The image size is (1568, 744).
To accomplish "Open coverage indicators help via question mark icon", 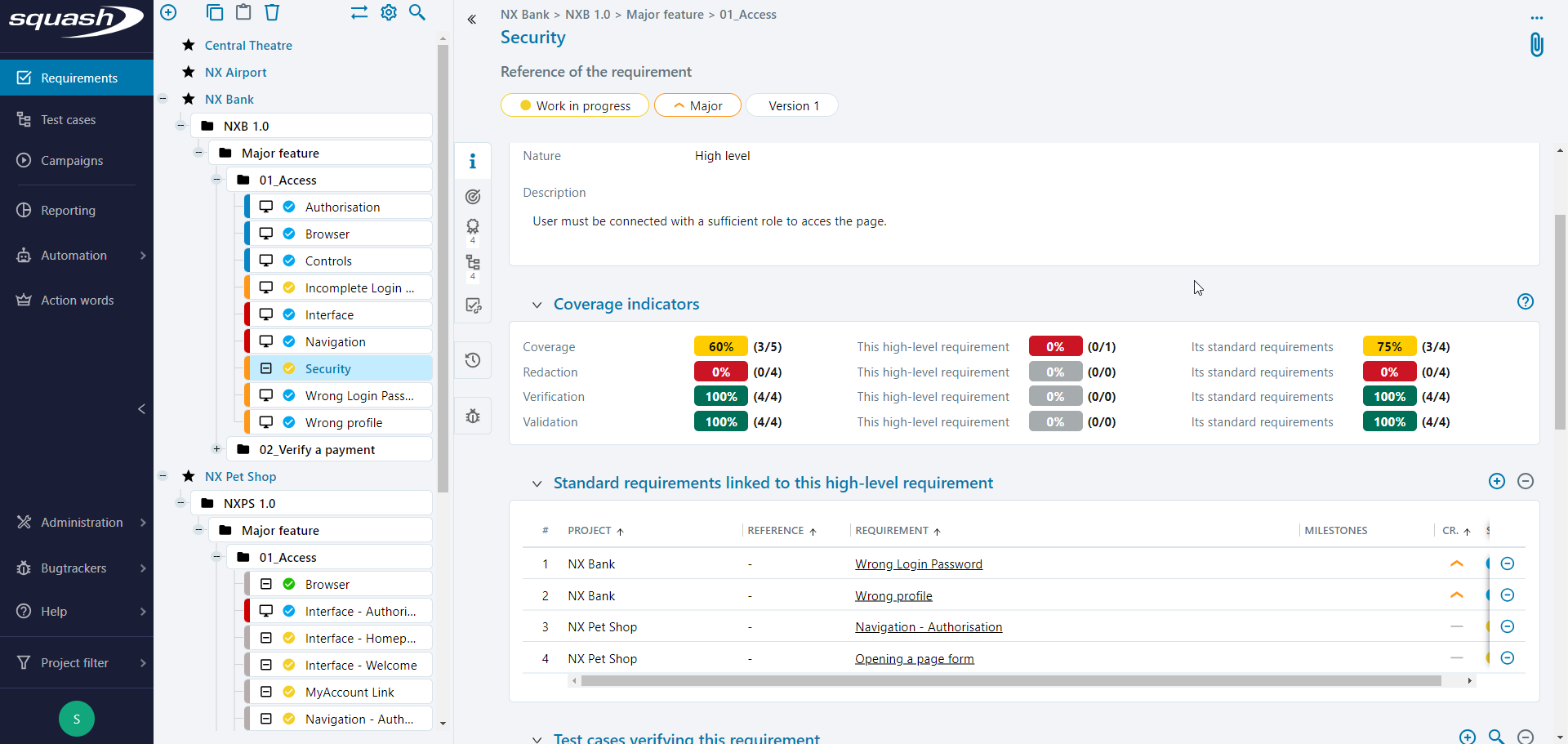I will [1526, 301].
